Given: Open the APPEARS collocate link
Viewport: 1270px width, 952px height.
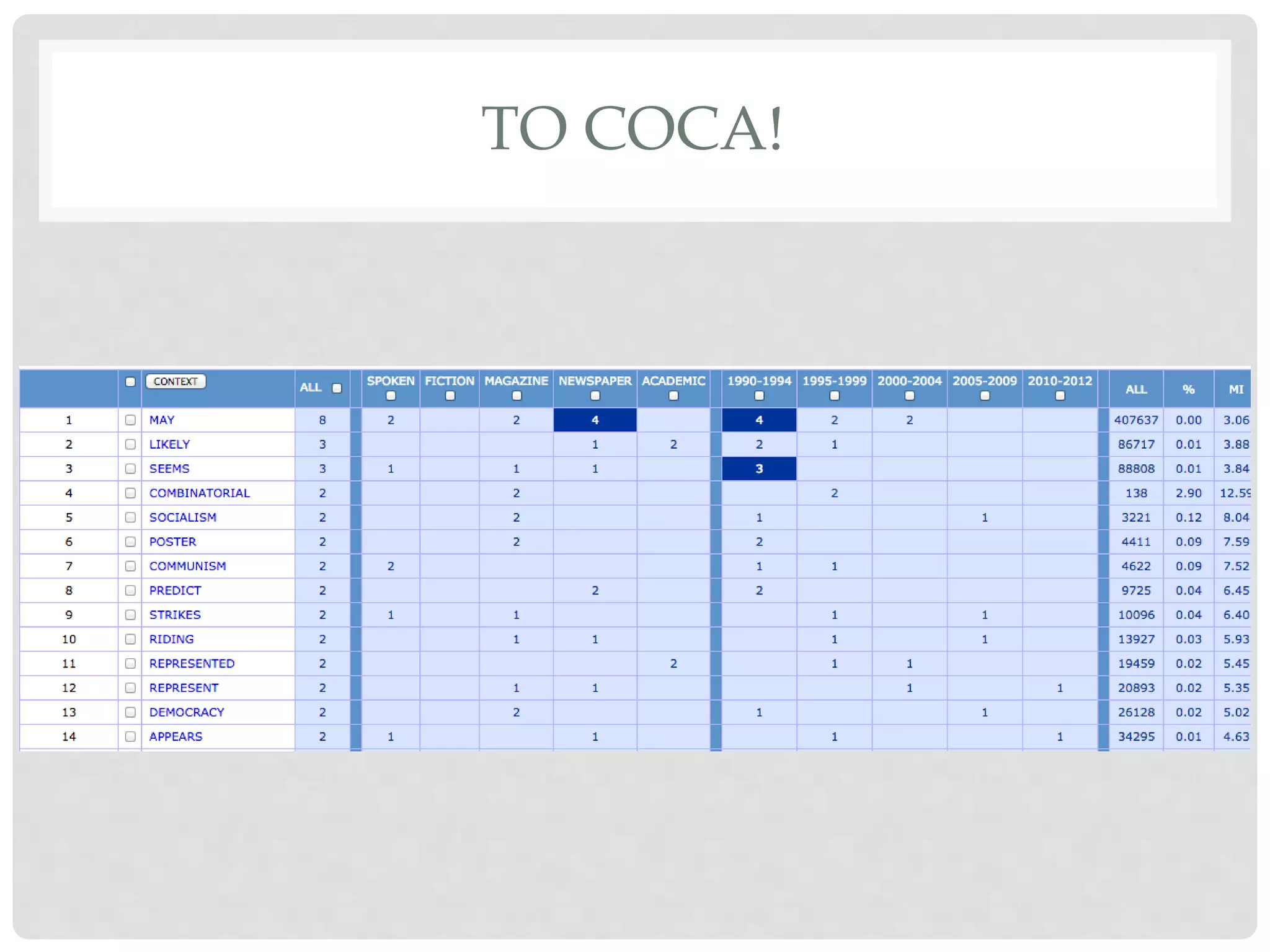Looking at the screenshot, I should pyautogui.click(x=175, y=737).
